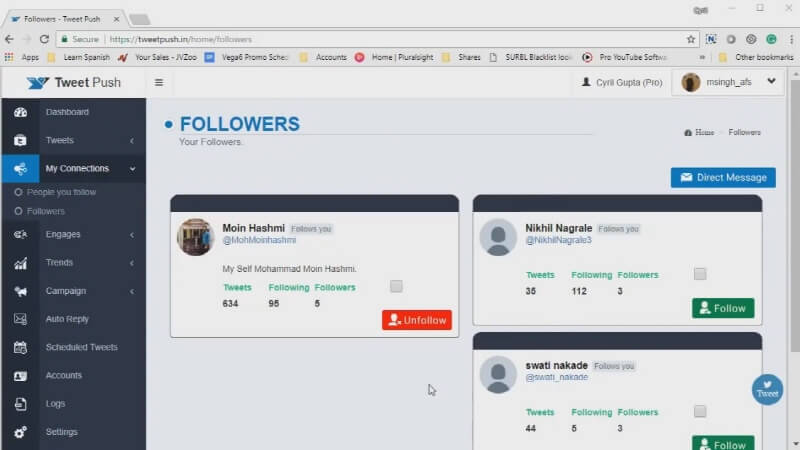The image size is (800, 450).
Task: Check Moin Hashmi's selection checkbox
Action: coord(396,286)
